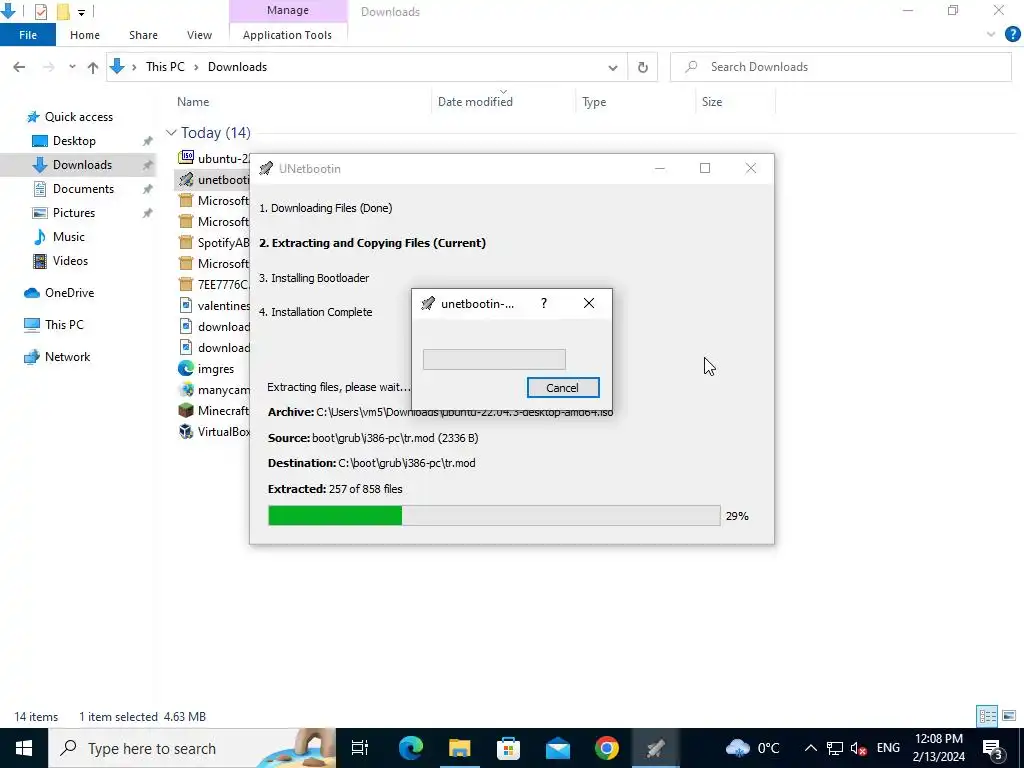This screenshot has width=1024, height=768.
Task: Collapse the Today (14) group
Action: (171, 133)
